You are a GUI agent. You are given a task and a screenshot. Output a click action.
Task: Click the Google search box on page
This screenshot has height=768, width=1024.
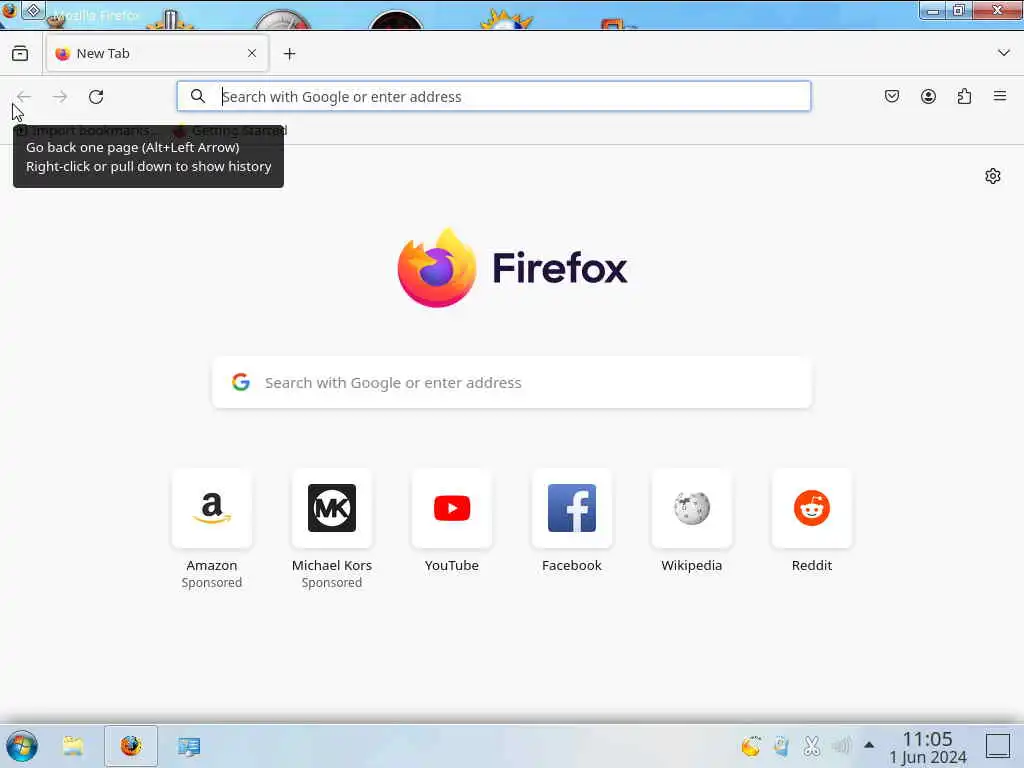[x=512, y=383]
